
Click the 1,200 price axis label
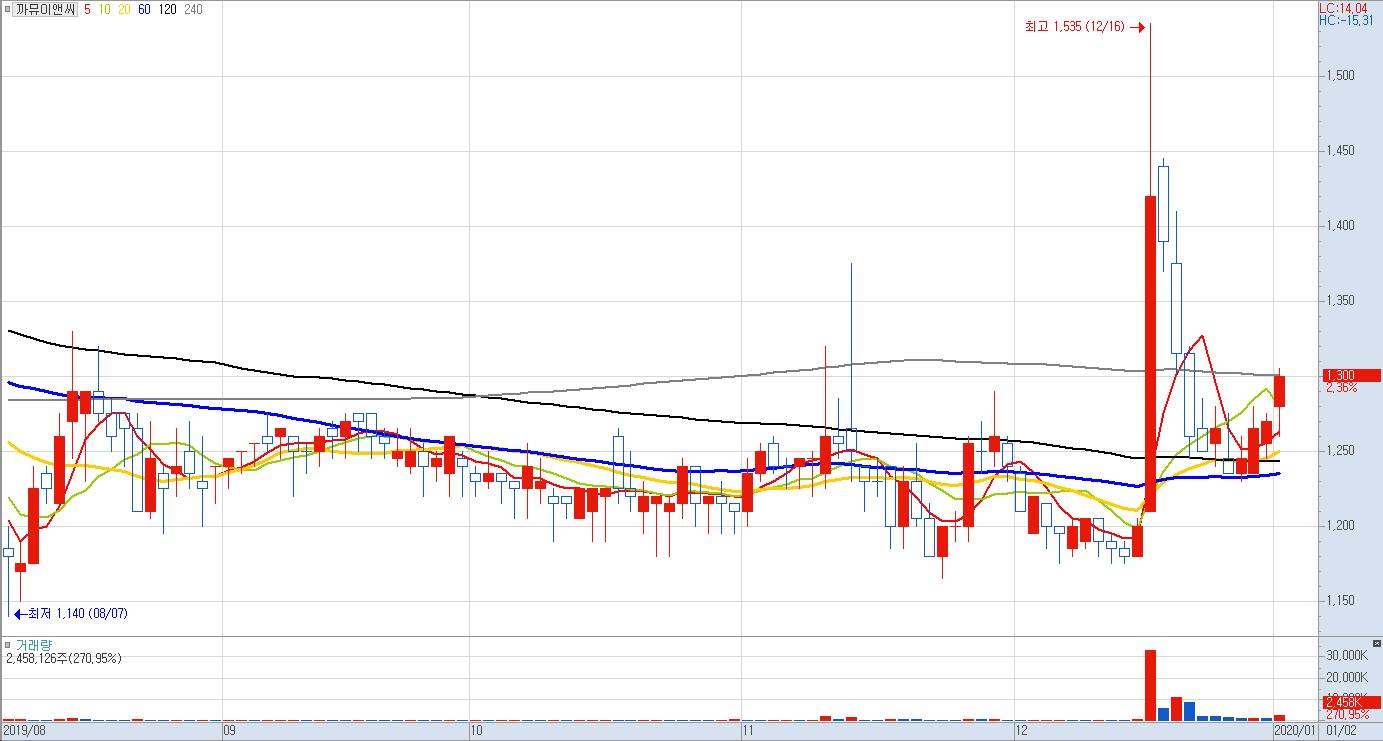tap(1341, 526)
